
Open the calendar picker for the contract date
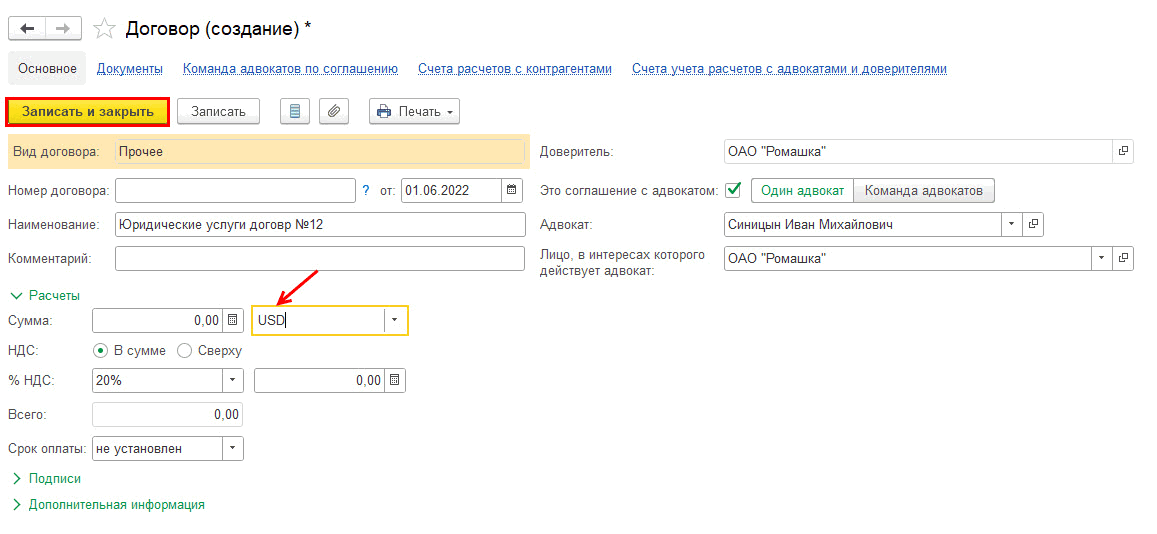512,190
